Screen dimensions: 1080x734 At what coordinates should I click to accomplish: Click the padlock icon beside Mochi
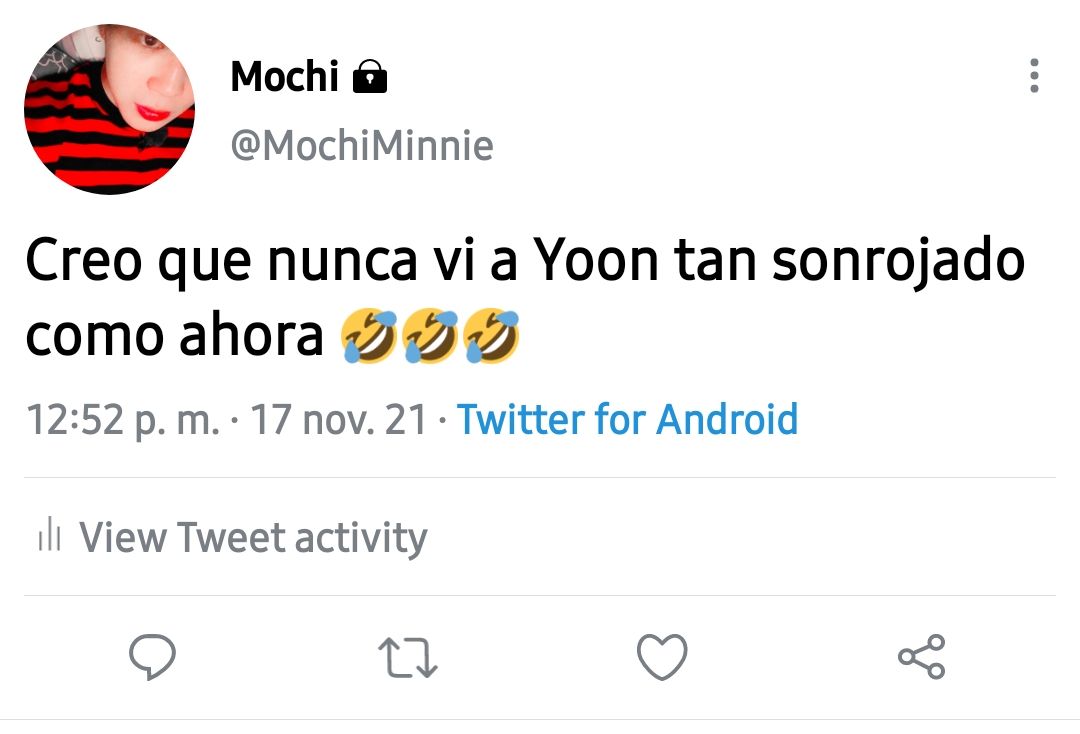coord(370,76)
